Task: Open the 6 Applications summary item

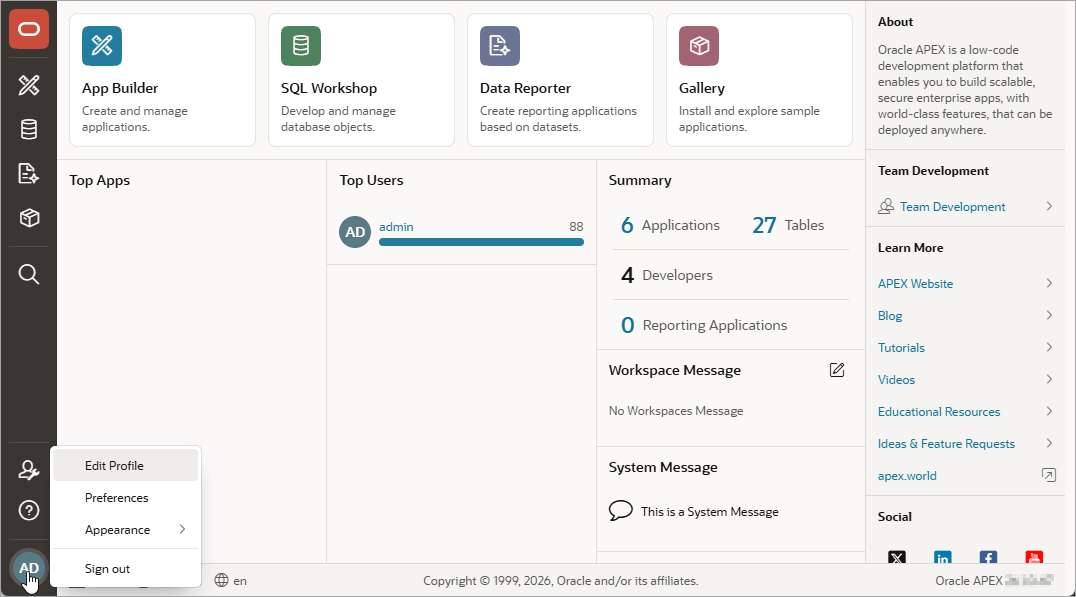Action: coord(670,225)
